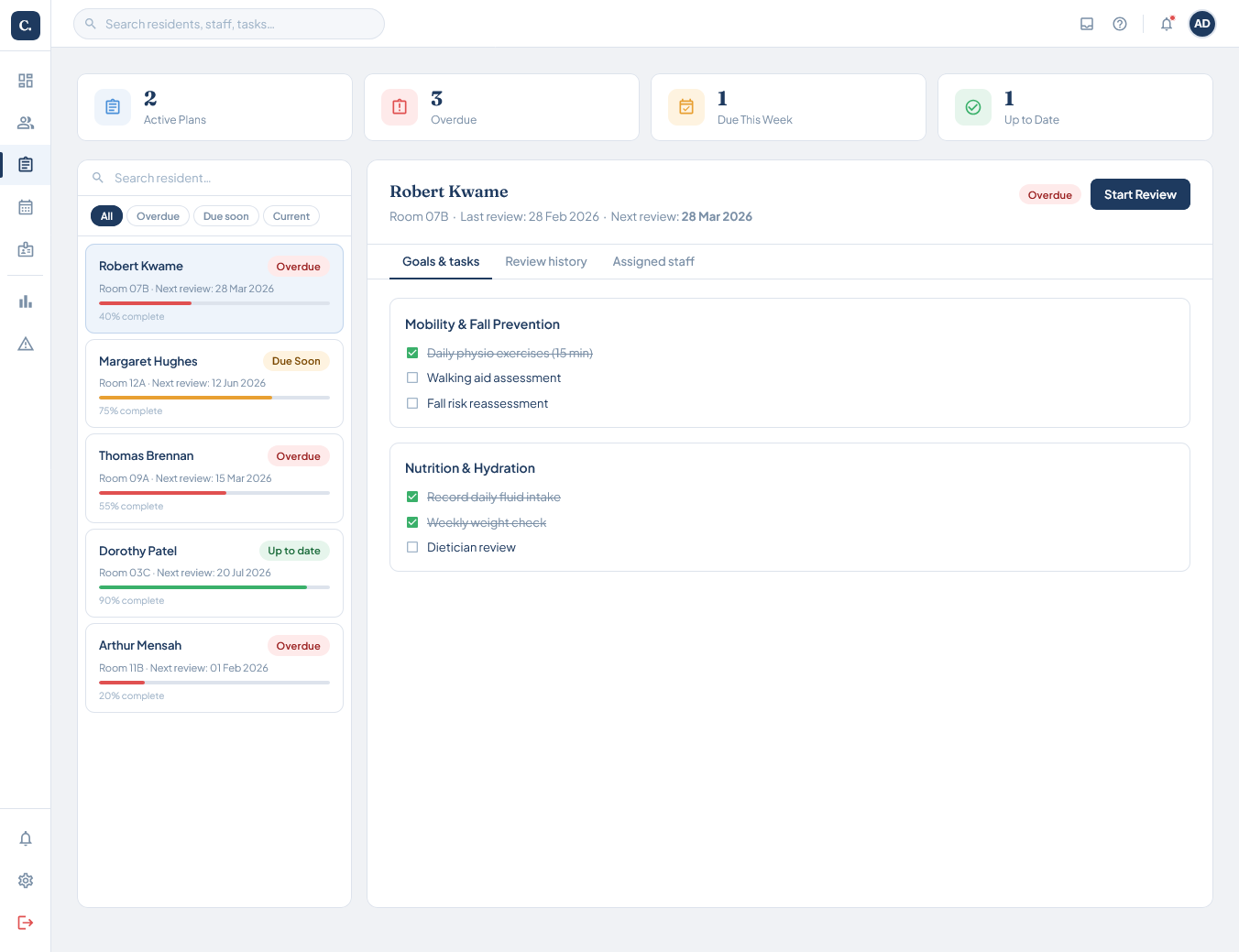Screen dimensions: 1239x952
Task: Open the notification bell in top bar
Action: 1167,24
